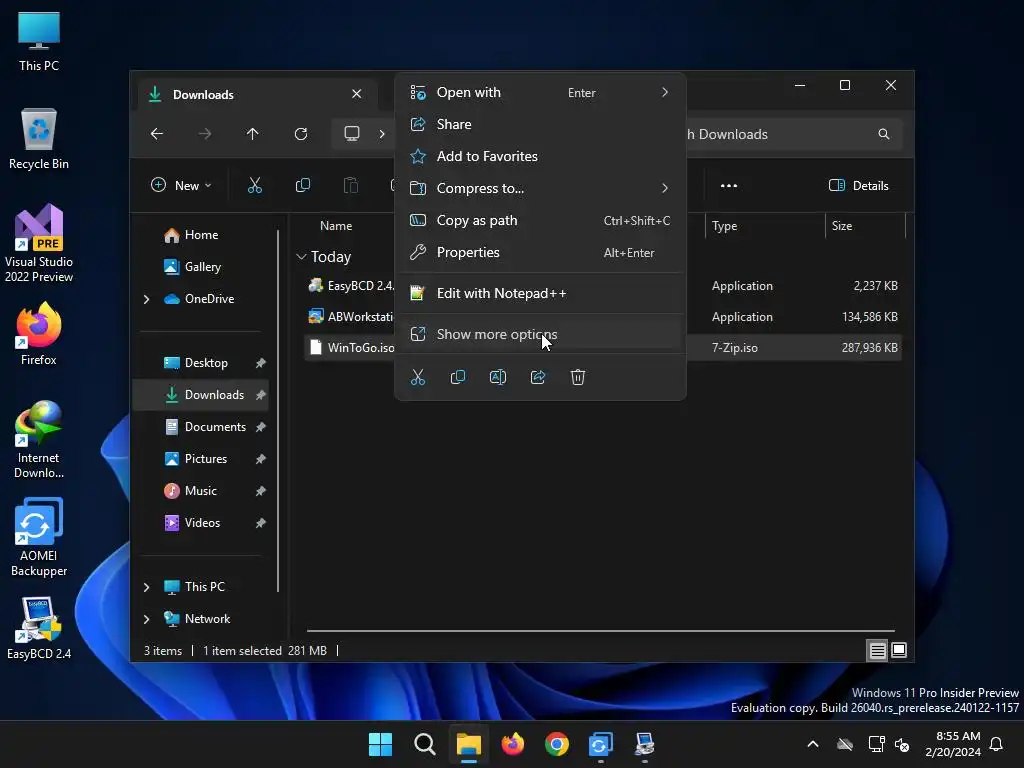Click Copy icon in context menu bottom row
1024x768 pixels.
458,377
